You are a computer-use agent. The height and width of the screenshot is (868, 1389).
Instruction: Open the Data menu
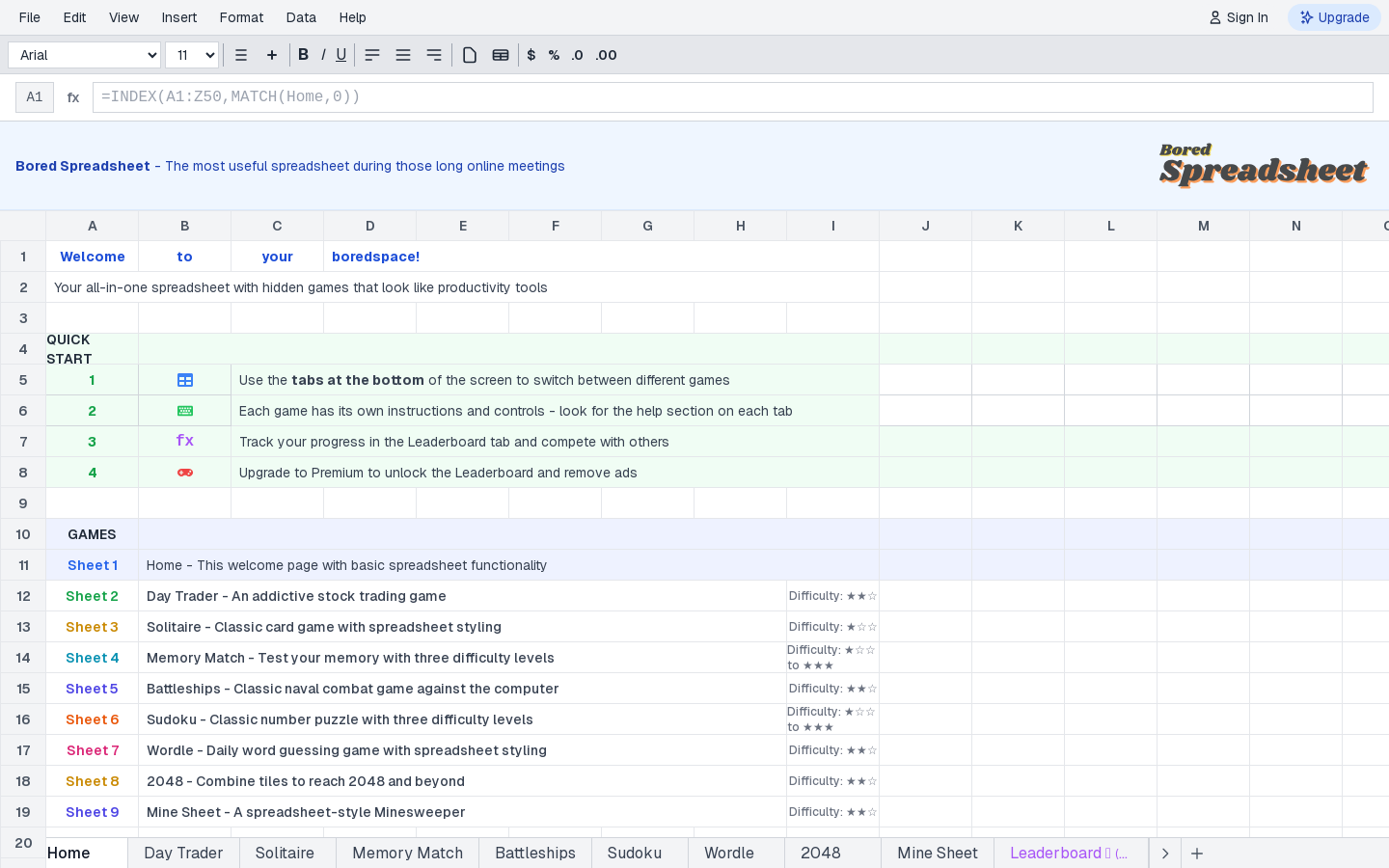click(x=301, y=17)
